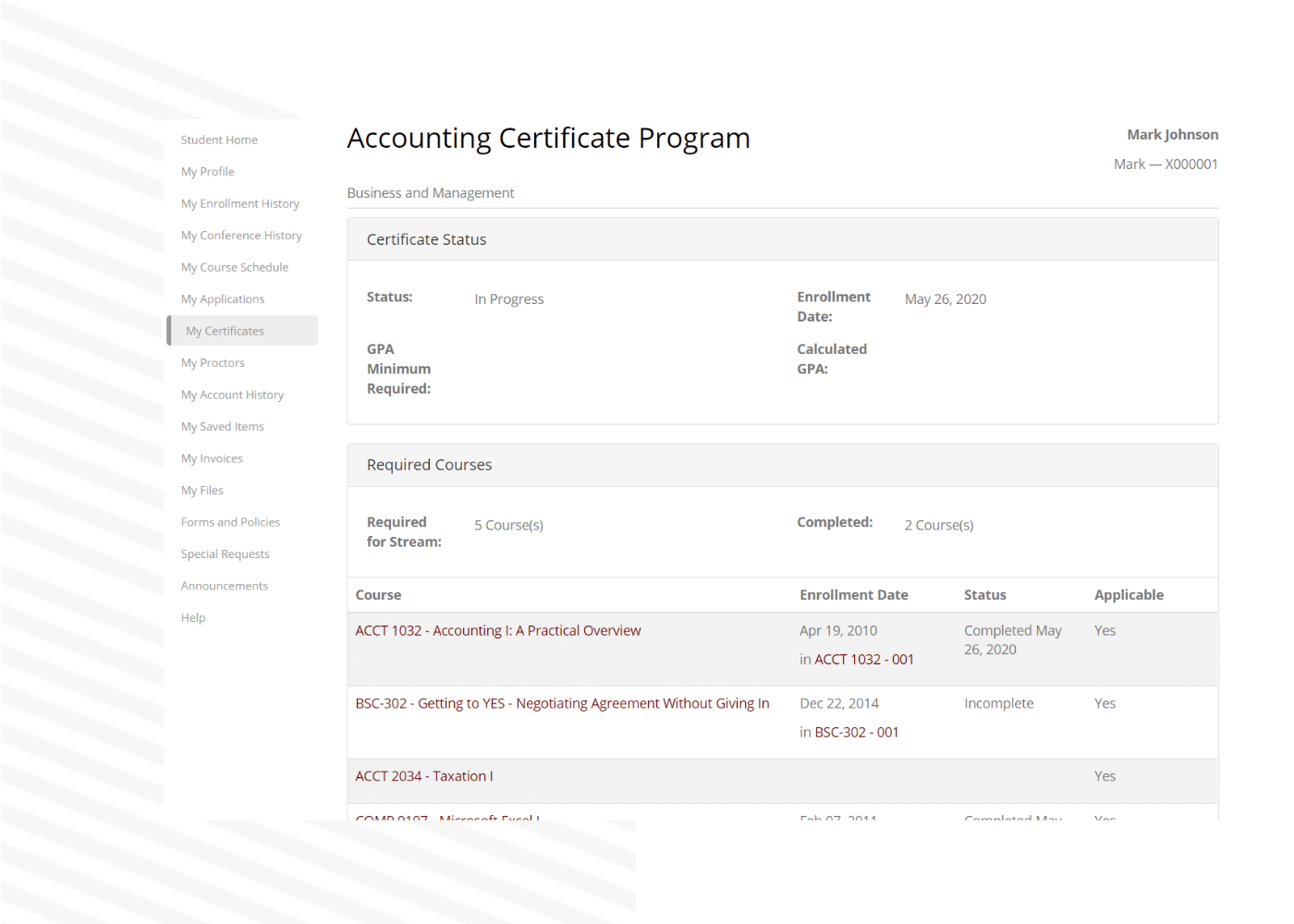Open Special Requests
Image resolution: width=1294 pixels, height=924 pixels.
[x=225, y=553]
